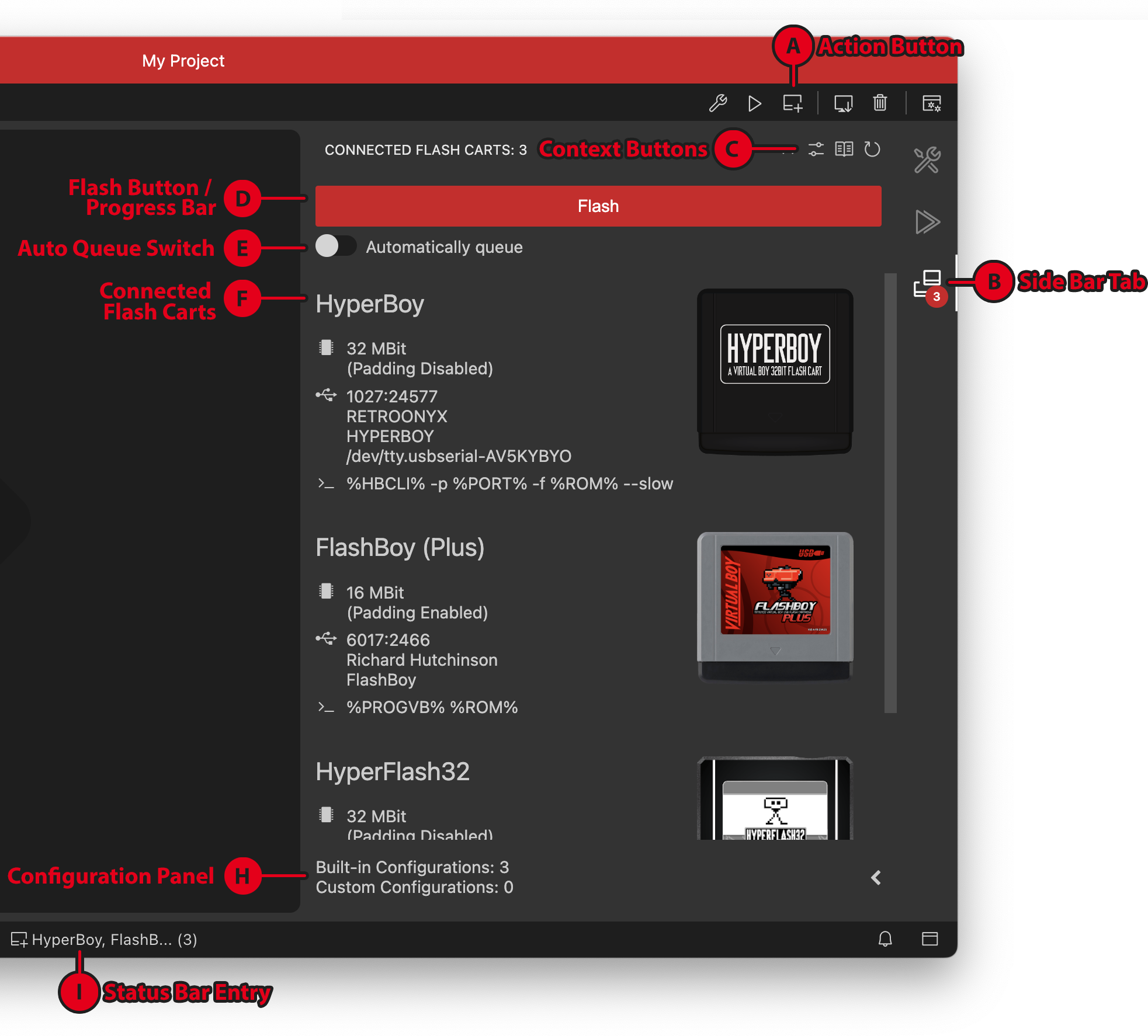Click the CONNECTED FLASH CARTS: 3 header
This screenshot has height=1036, width=1148.
coord(426,150)
